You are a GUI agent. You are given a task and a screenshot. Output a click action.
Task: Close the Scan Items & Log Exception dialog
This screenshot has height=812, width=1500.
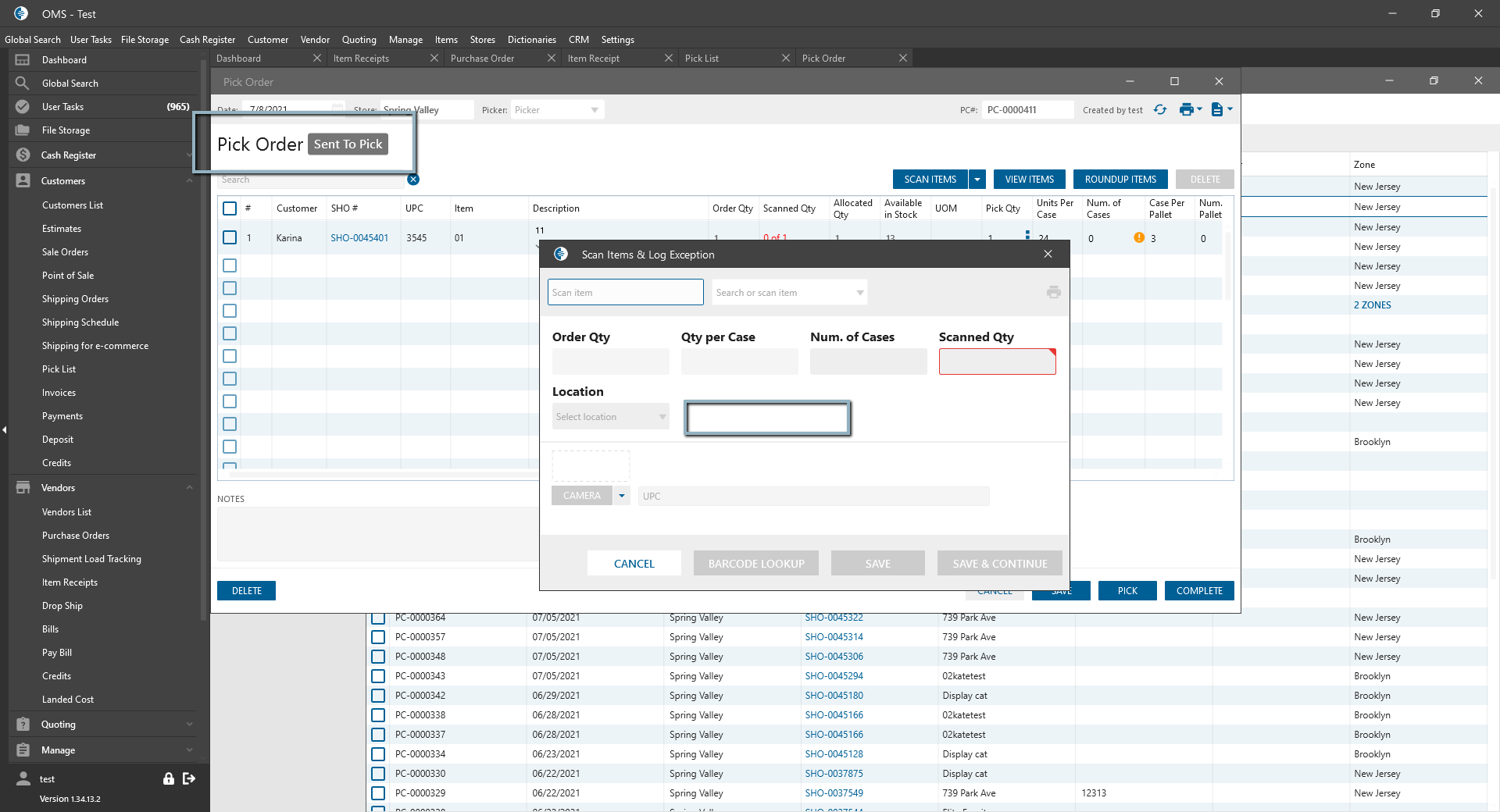(1048, 255)
